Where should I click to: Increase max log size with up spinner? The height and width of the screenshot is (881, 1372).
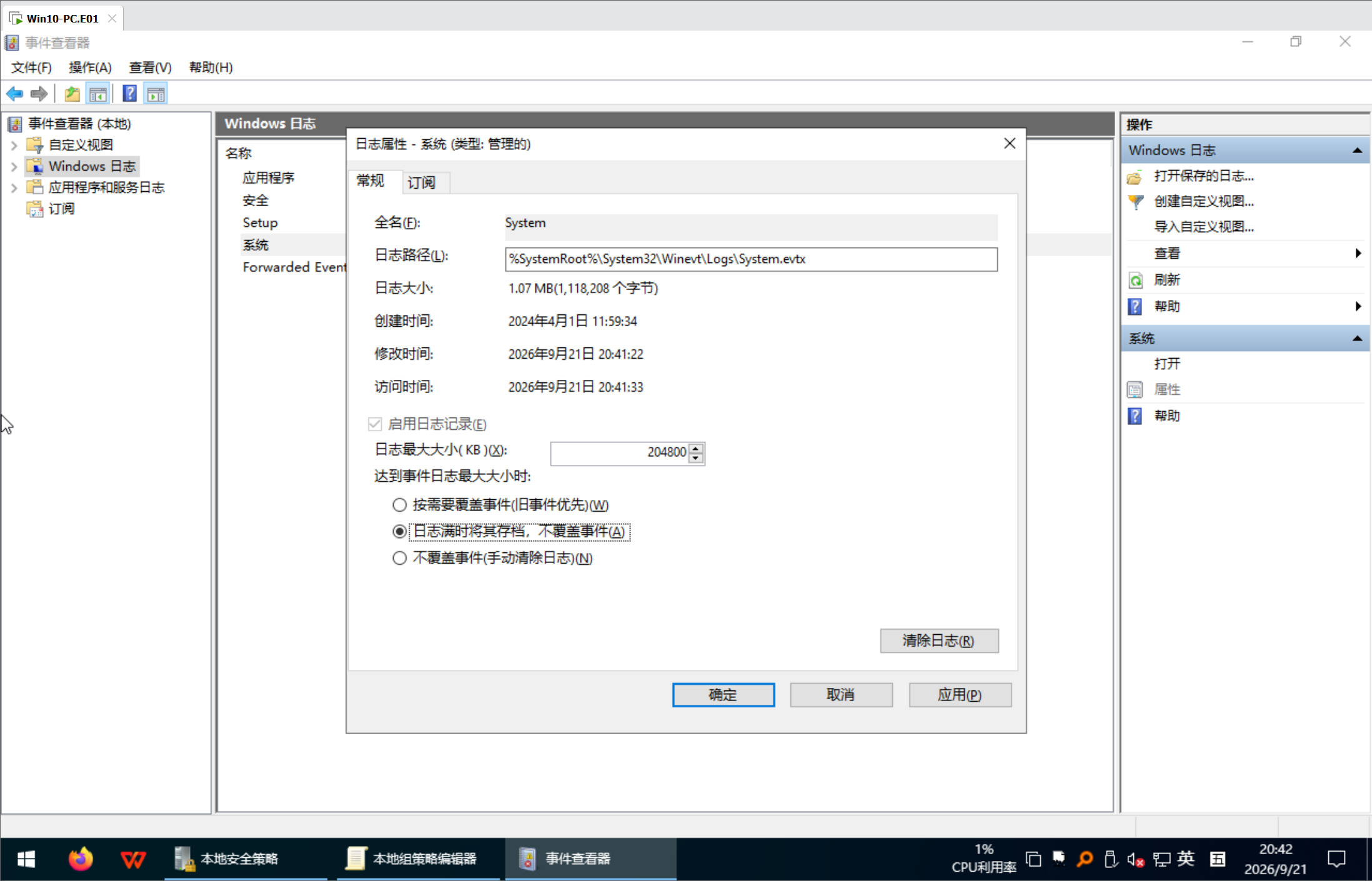(x=696, y=447)
